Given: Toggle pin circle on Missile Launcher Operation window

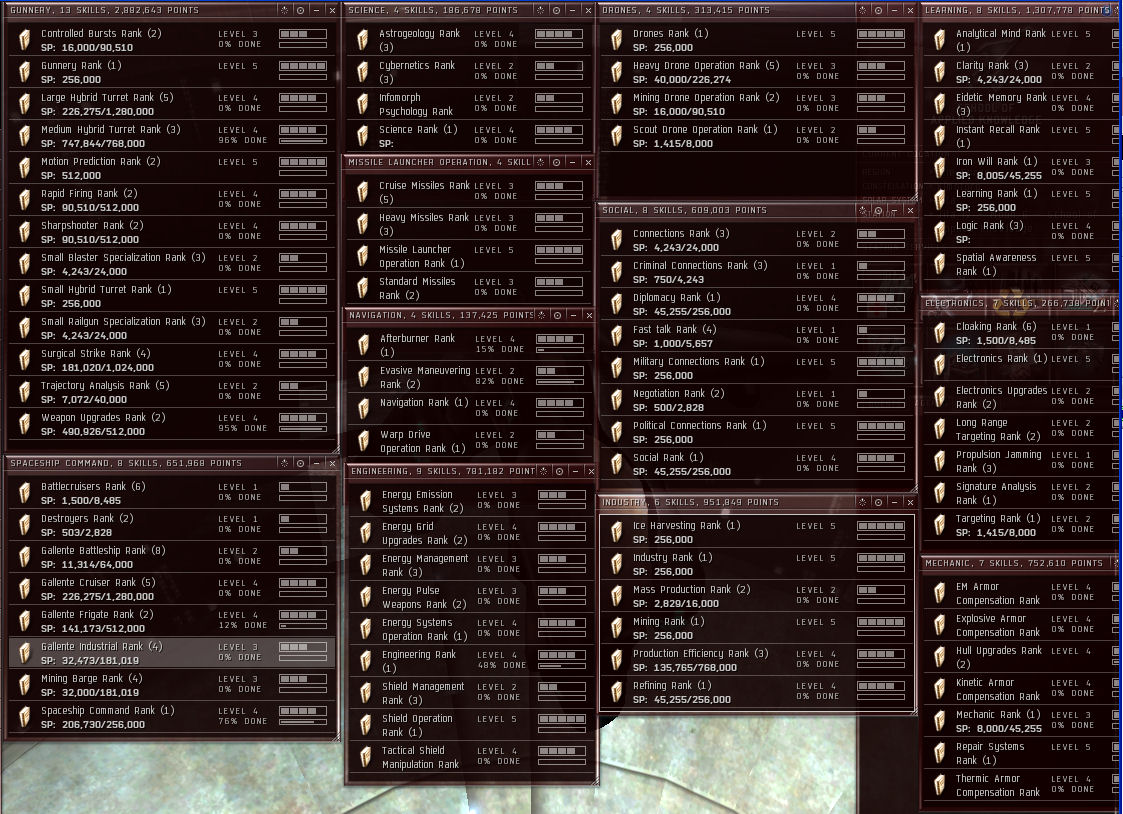Looking at the screenshot, I should click(556, 163).
